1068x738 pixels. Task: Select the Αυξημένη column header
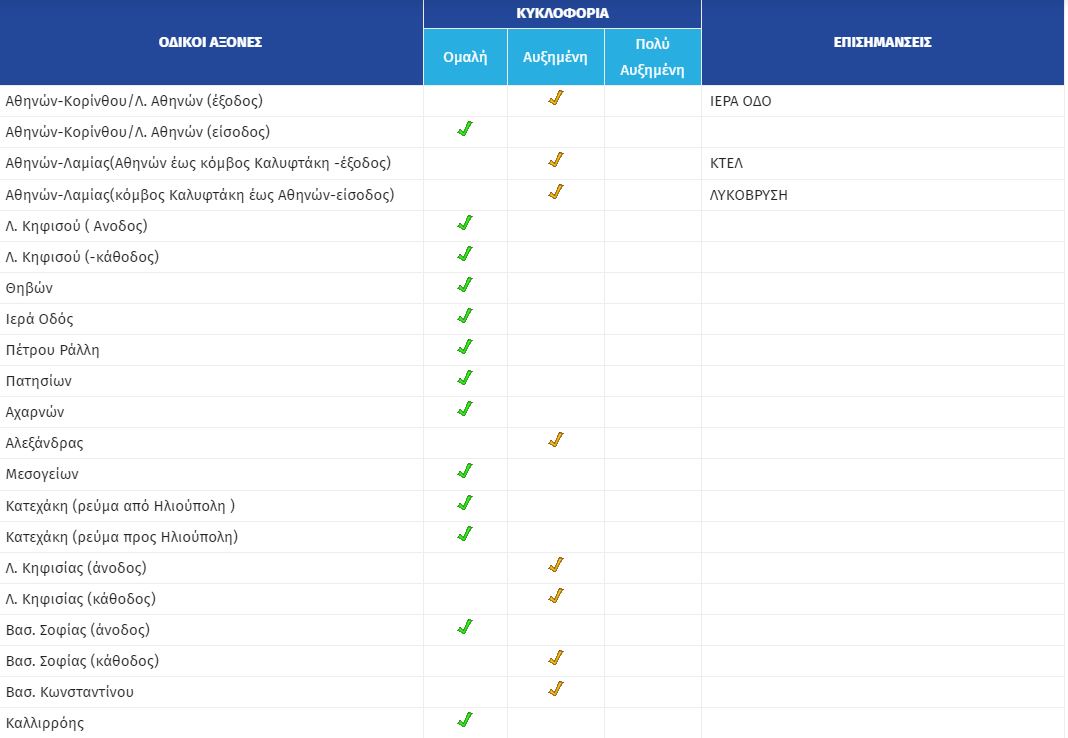point(555,57)
